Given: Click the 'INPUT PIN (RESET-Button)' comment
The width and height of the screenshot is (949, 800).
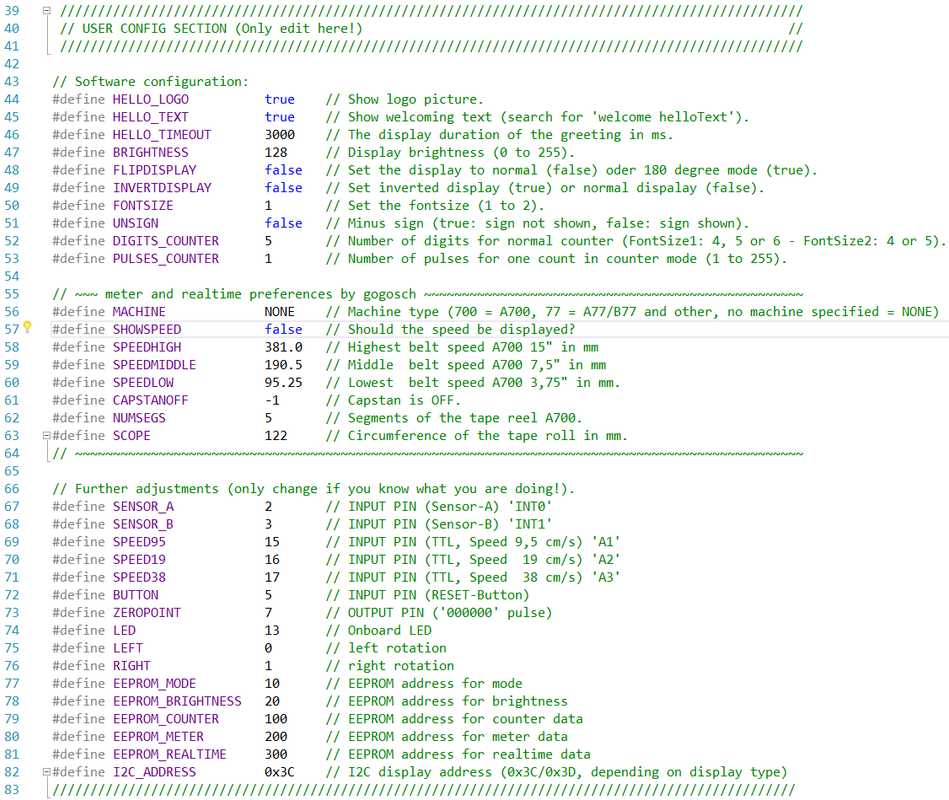Looking at the screenshot, I should (427, 595).
